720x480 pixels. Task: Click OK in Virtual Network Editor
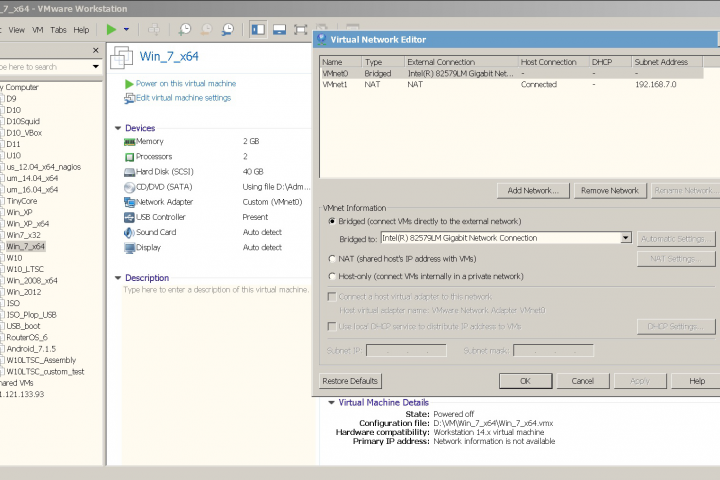[x=525, y=381]
